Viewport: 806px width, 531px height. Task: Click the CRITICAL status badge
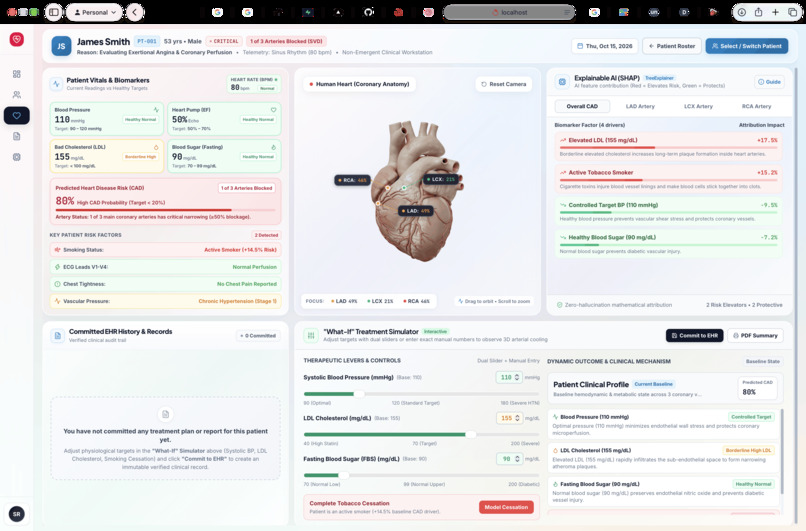[x=224, y=41]
